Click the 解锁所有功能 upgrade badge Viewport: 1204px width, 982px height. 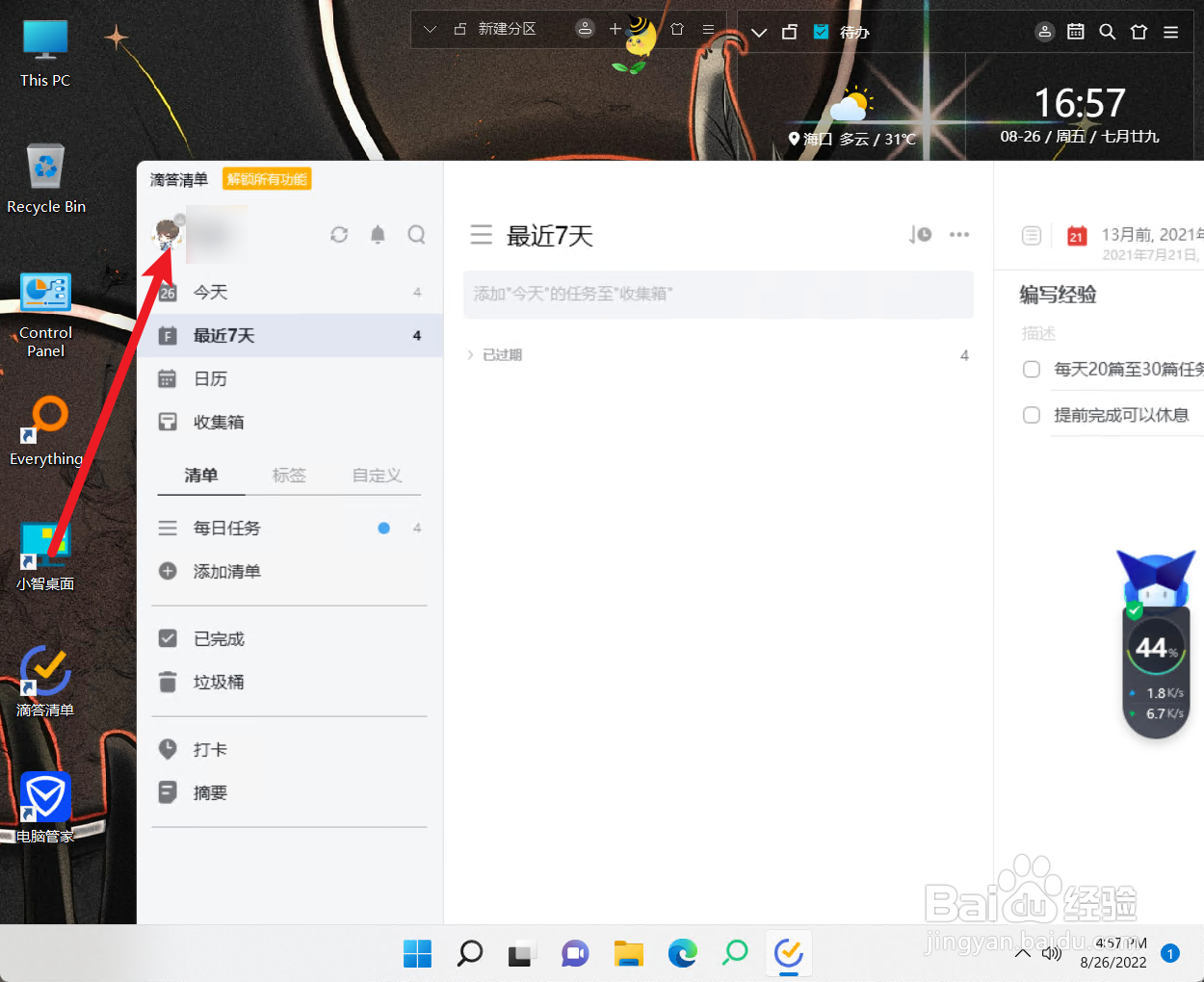click(x=267, y=179)
